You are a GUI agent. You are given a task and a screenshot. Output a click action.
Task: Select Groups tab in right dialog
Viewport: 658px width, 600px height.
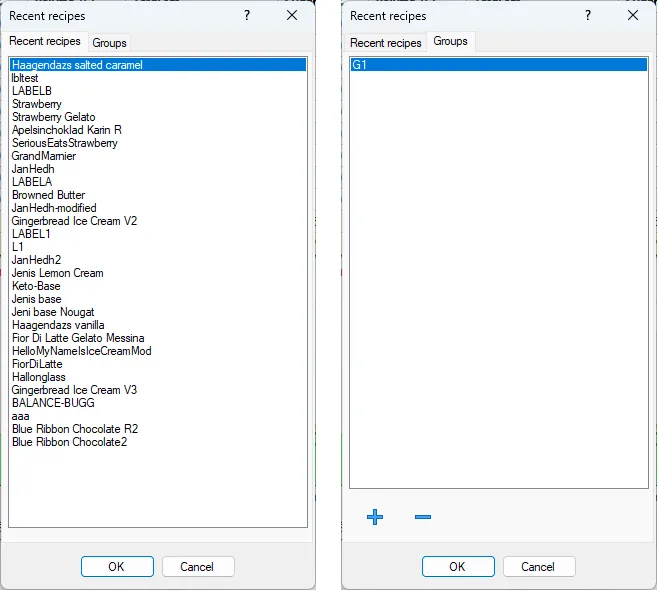tap(450, 41)
